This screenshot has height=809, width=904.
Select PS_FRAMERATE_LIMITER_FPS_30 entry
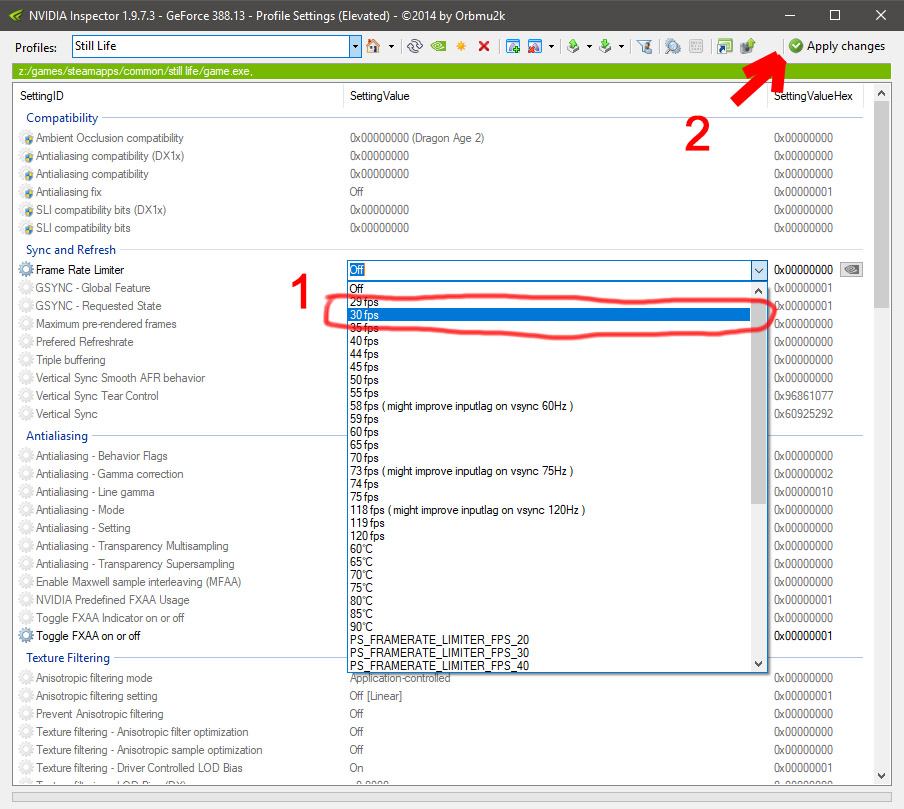(550, 653)
